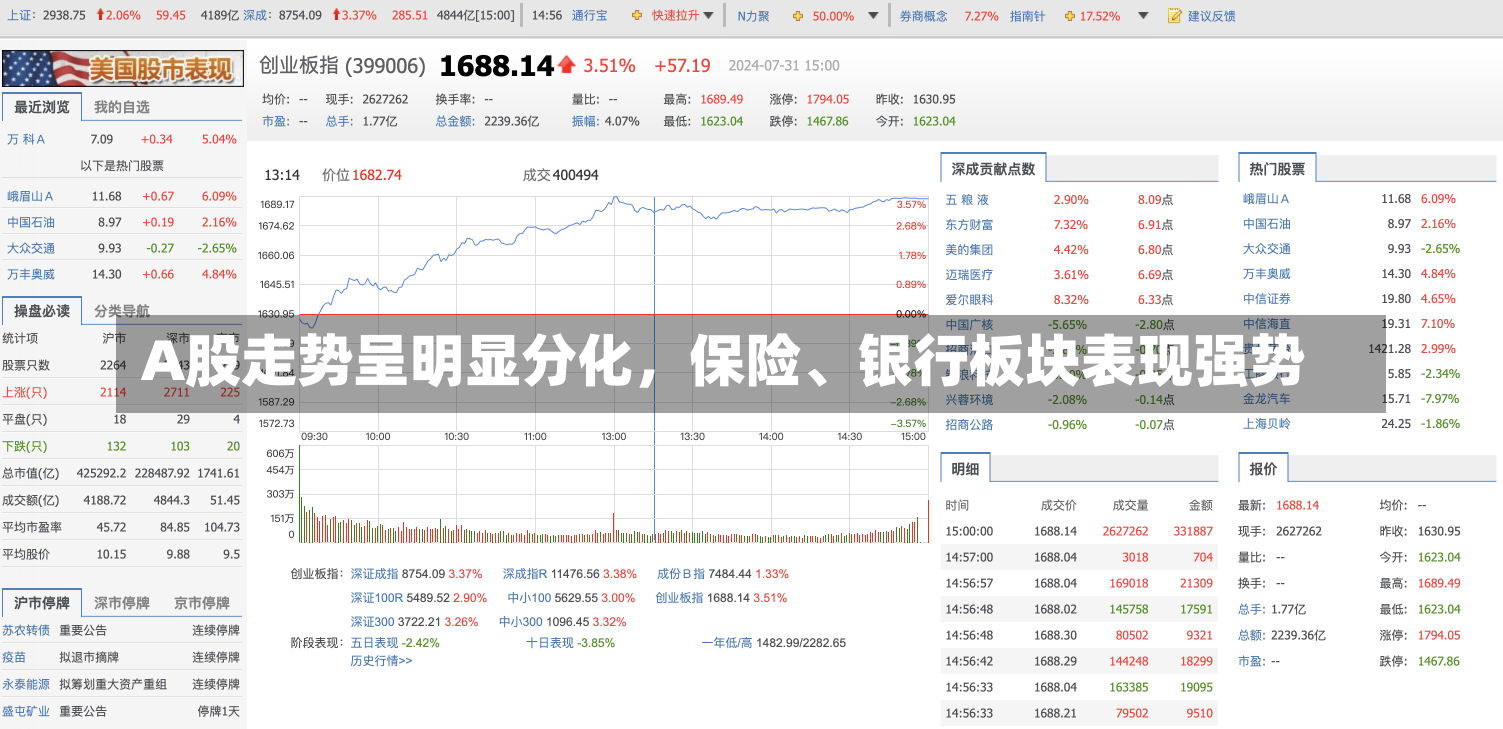
Task: Click 中小100 index link
Action: coord(529,598)
